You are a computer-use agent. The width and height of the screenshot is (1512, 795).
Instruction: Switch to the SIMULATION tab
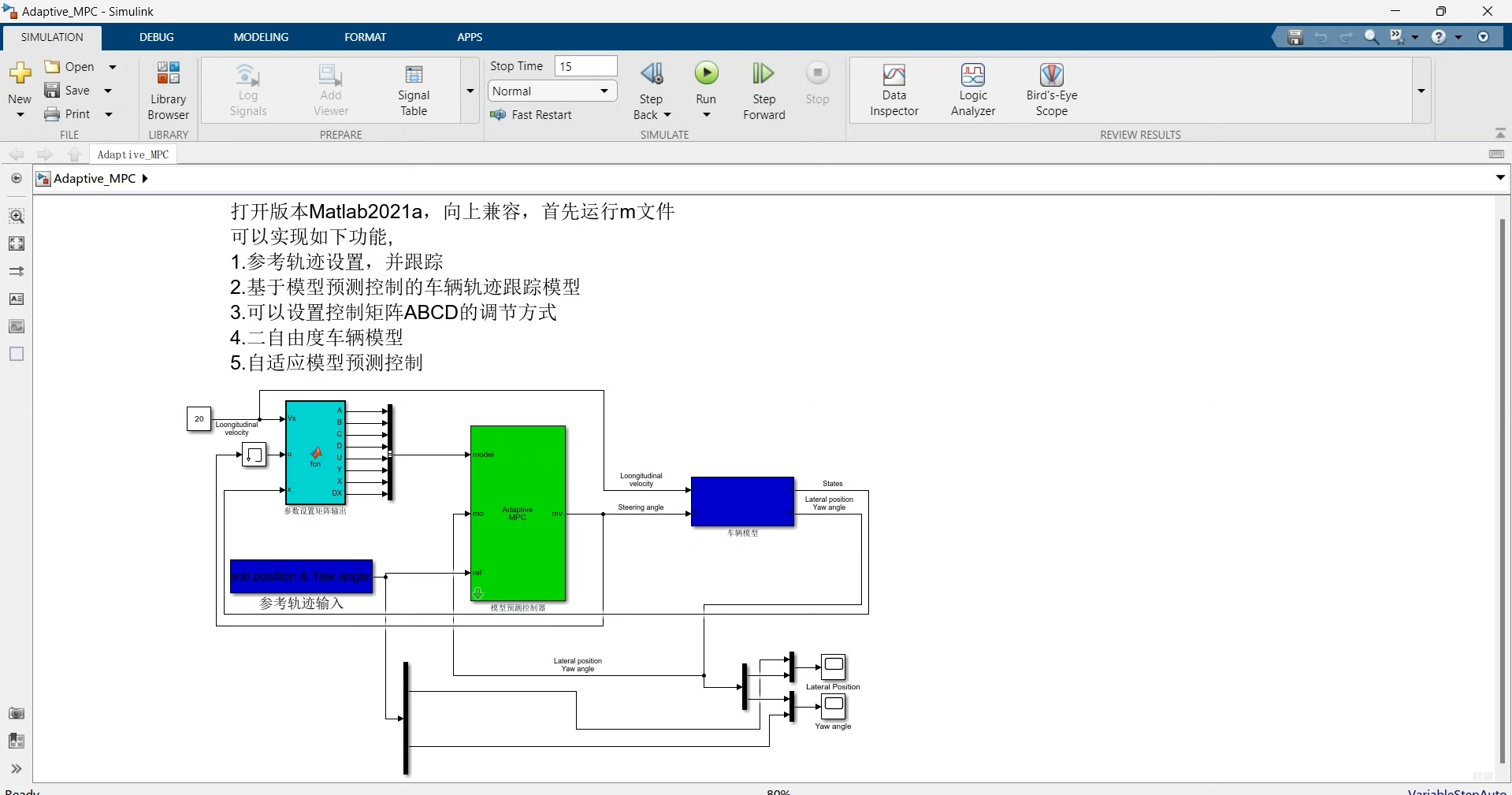click(x=52, y=37)
